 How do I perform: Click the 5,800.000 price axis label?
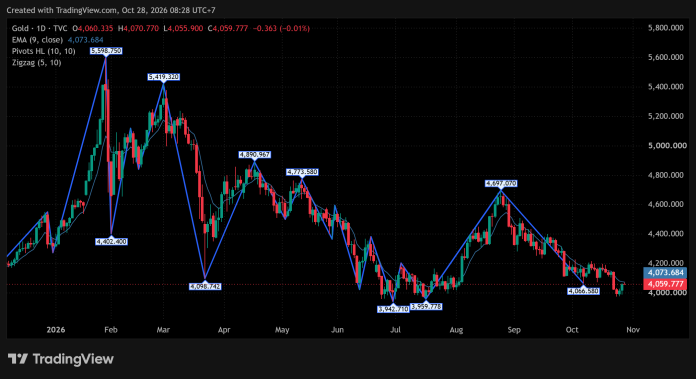[x=665, y=28]
